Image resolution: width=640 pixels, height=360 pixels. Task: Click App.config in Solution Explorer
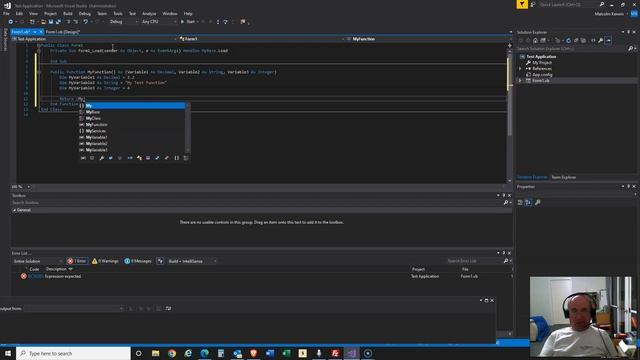click(542, 75)
